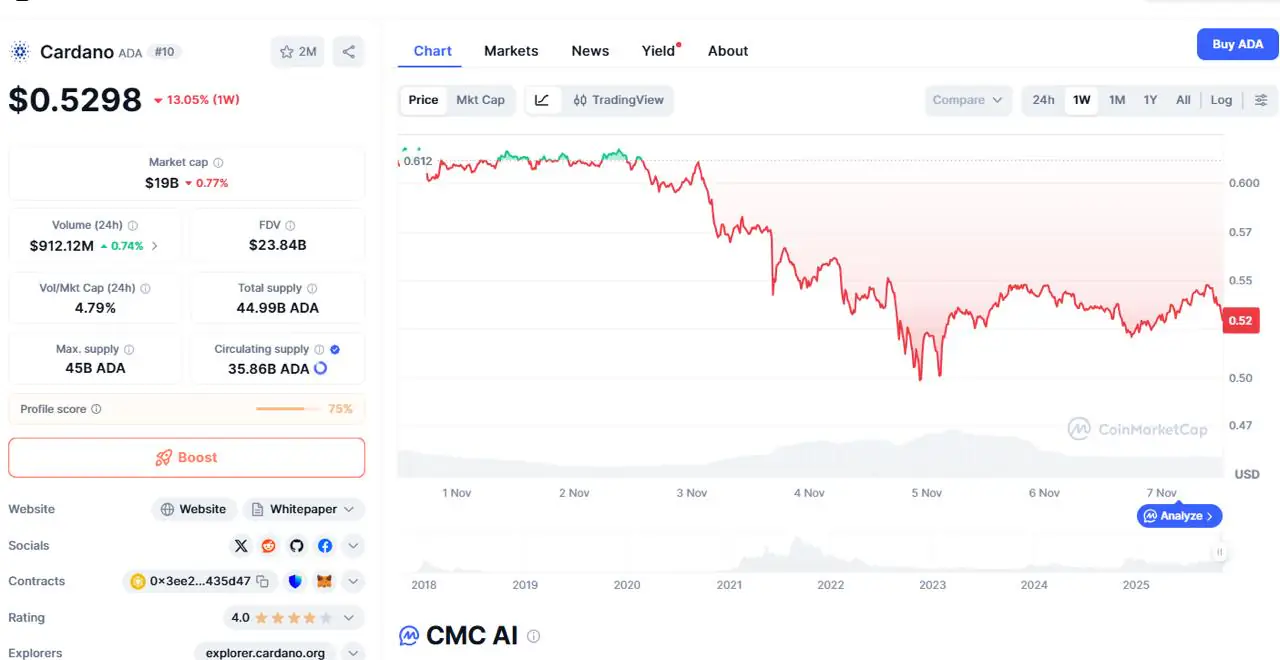Click the Buy ADA button
Screen dimensions: 1280x660
click(1237, 44)
